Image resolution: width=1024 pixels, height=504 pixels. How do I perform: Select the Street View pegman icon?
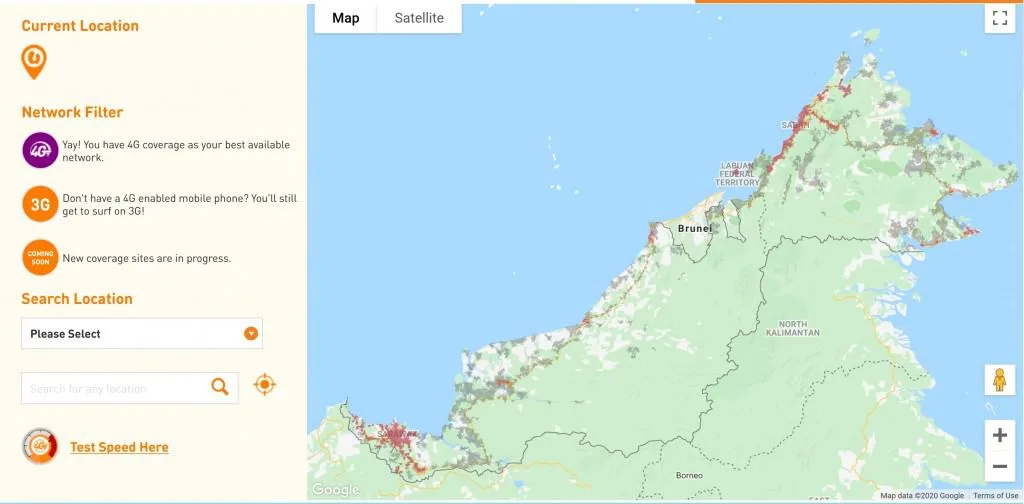999,380
